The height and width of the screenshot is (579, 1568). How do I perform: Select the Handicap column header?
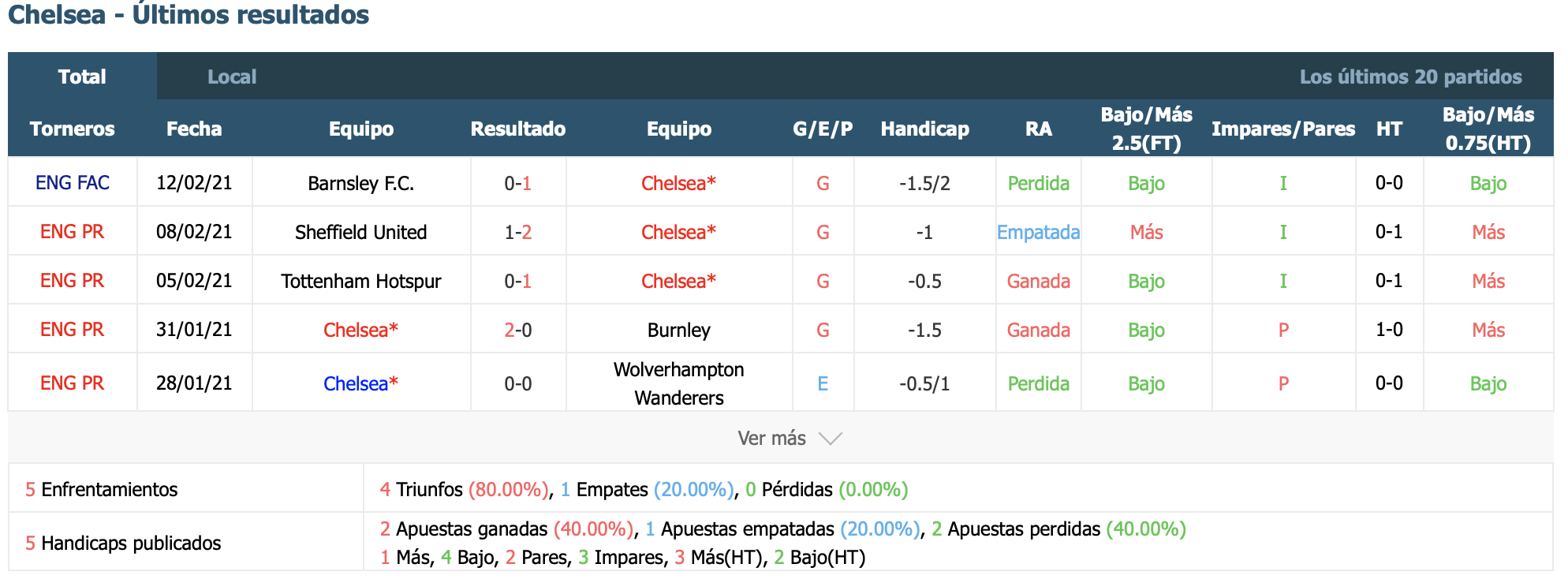[924, 129]
